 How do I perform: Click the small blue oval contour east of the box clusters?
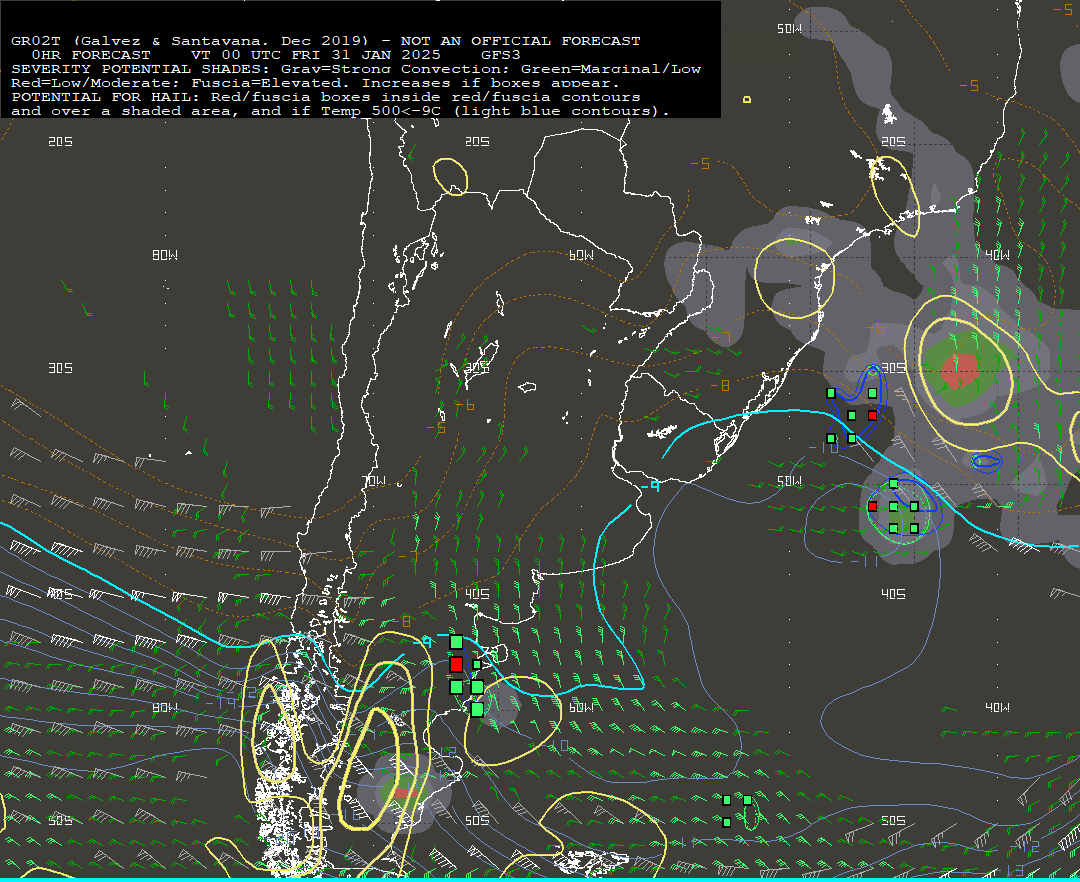point(986,462)
